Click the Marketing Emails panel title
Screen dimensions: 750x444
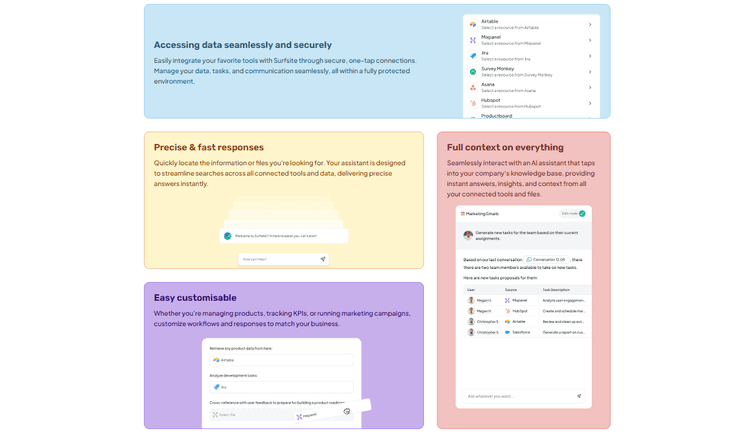tap(482, 214)
